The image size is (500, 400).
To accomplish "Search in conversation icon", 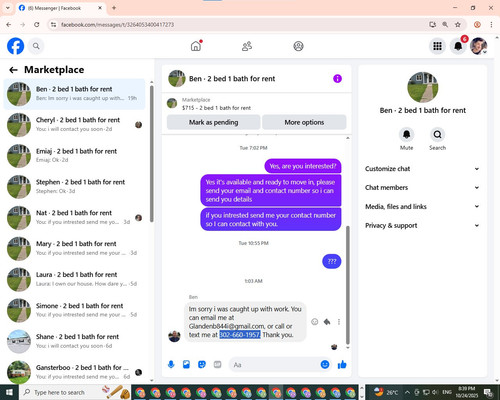I will tap(437, 135).
